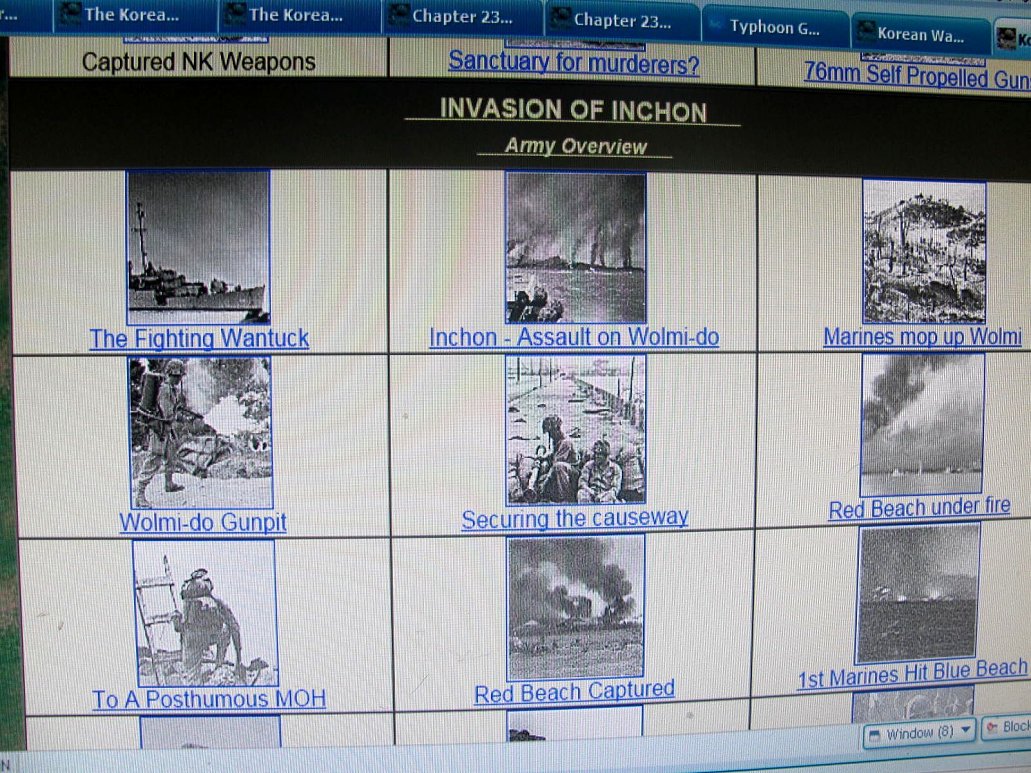The image size is (1031, 773).
Task: Click the Block button in the status bar
Action: coord(1007,728)
